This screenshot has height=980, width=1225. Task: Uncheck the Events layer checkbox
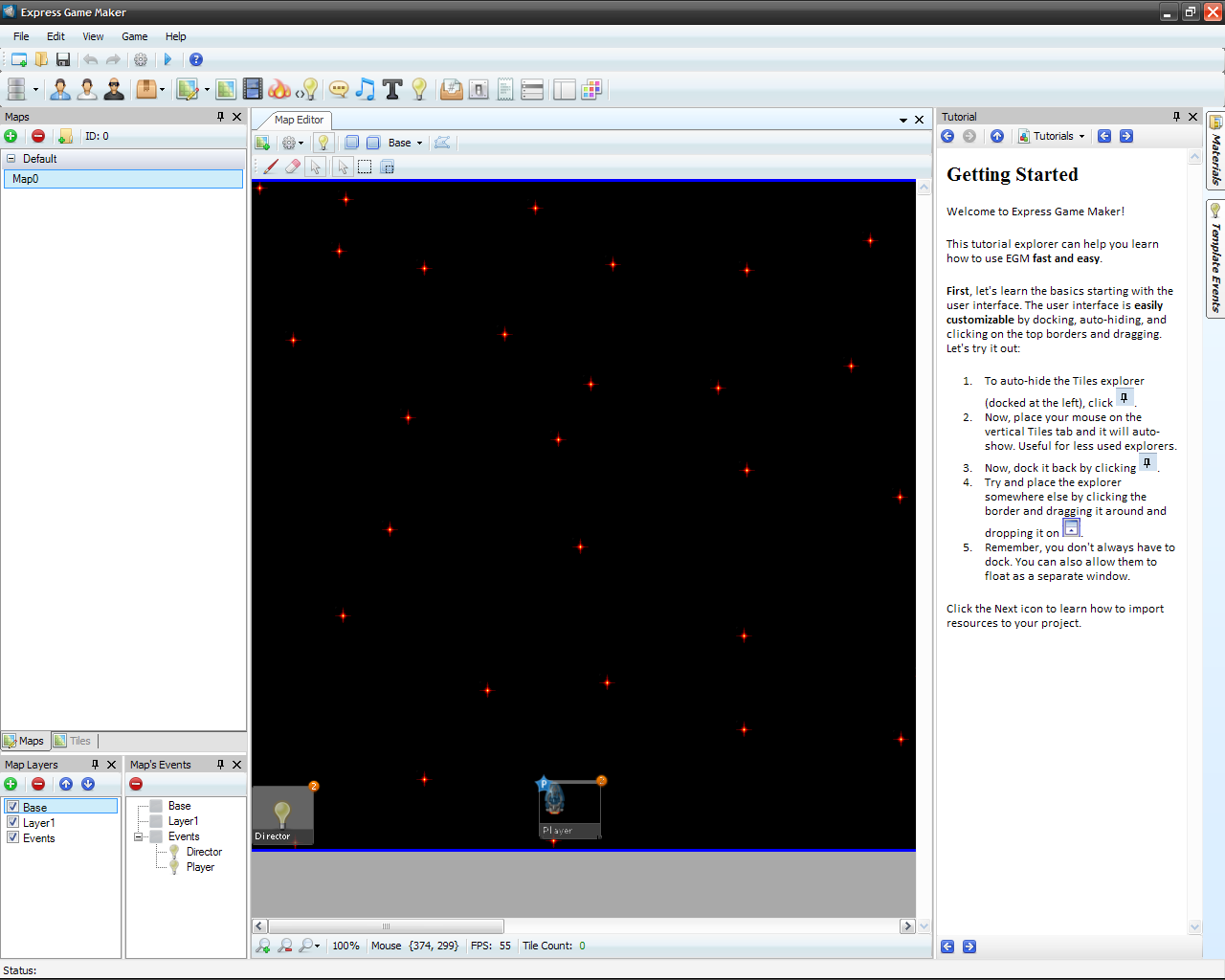click(x=13, y=837)
